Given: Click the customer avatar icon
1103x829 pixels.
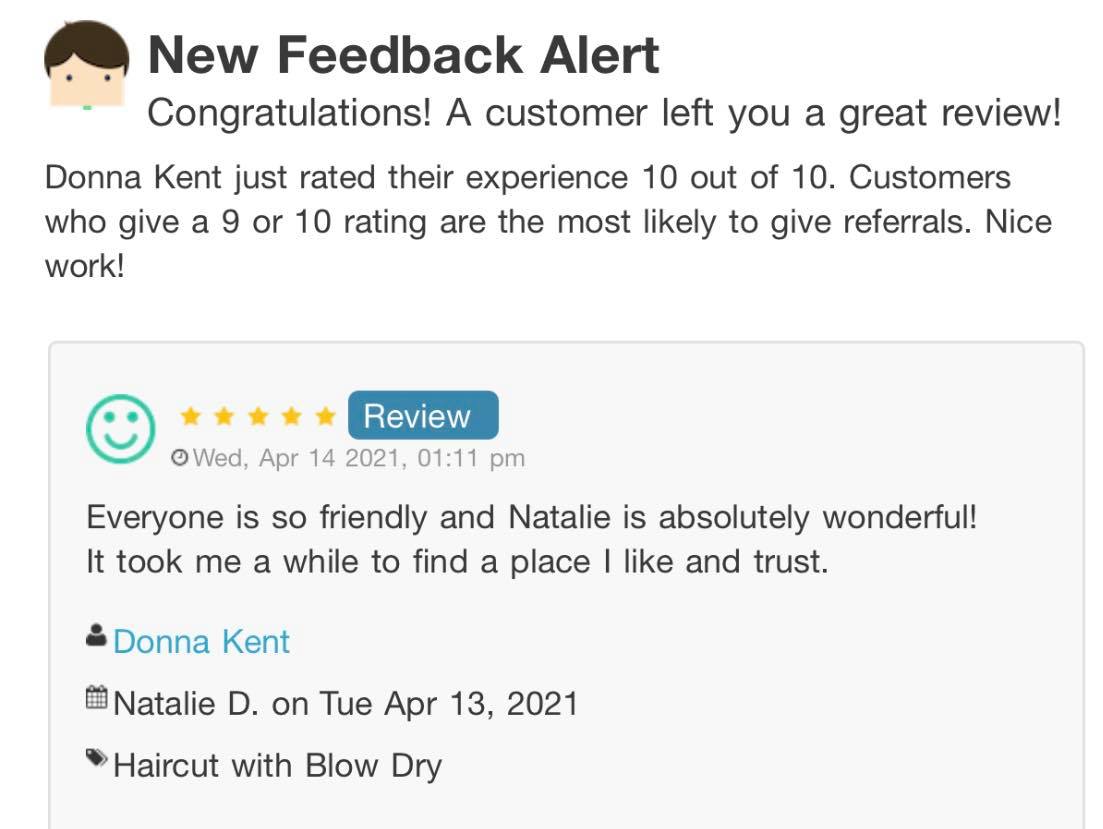Looking at the screenshot, I should tap(86, 66).
